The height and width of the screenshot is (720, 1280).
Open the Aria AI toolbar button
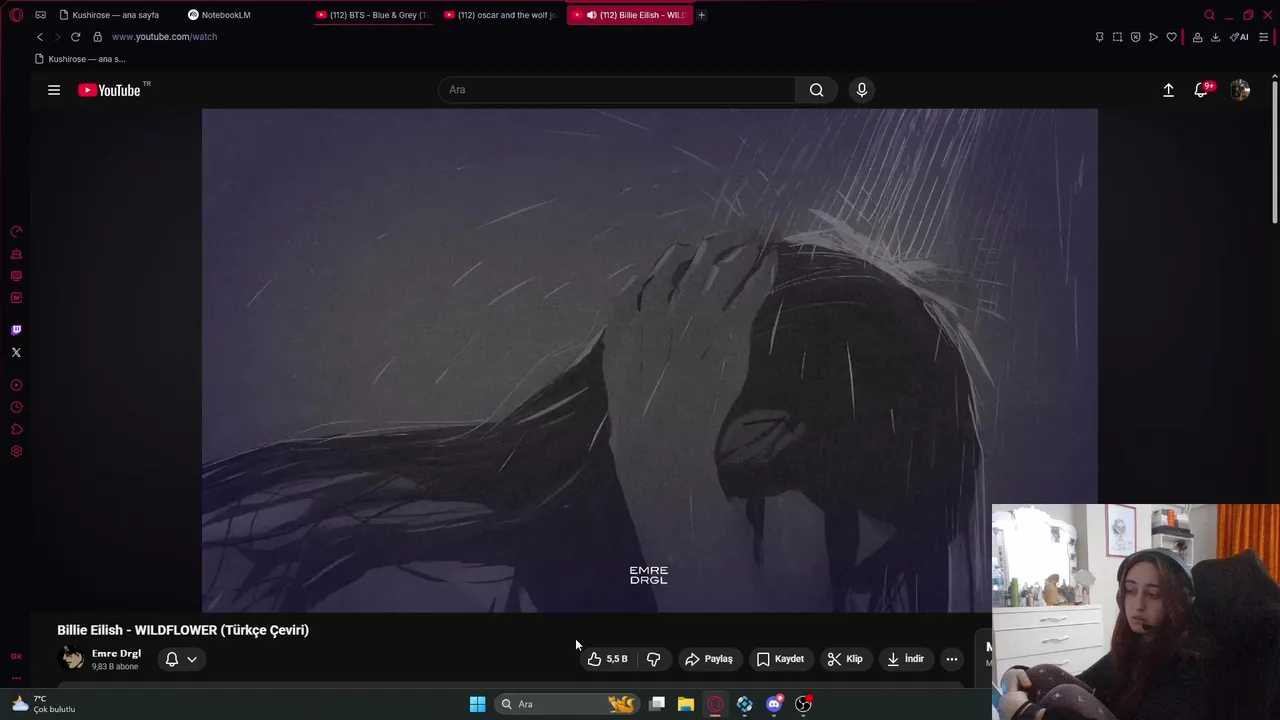pos(1240,37)
